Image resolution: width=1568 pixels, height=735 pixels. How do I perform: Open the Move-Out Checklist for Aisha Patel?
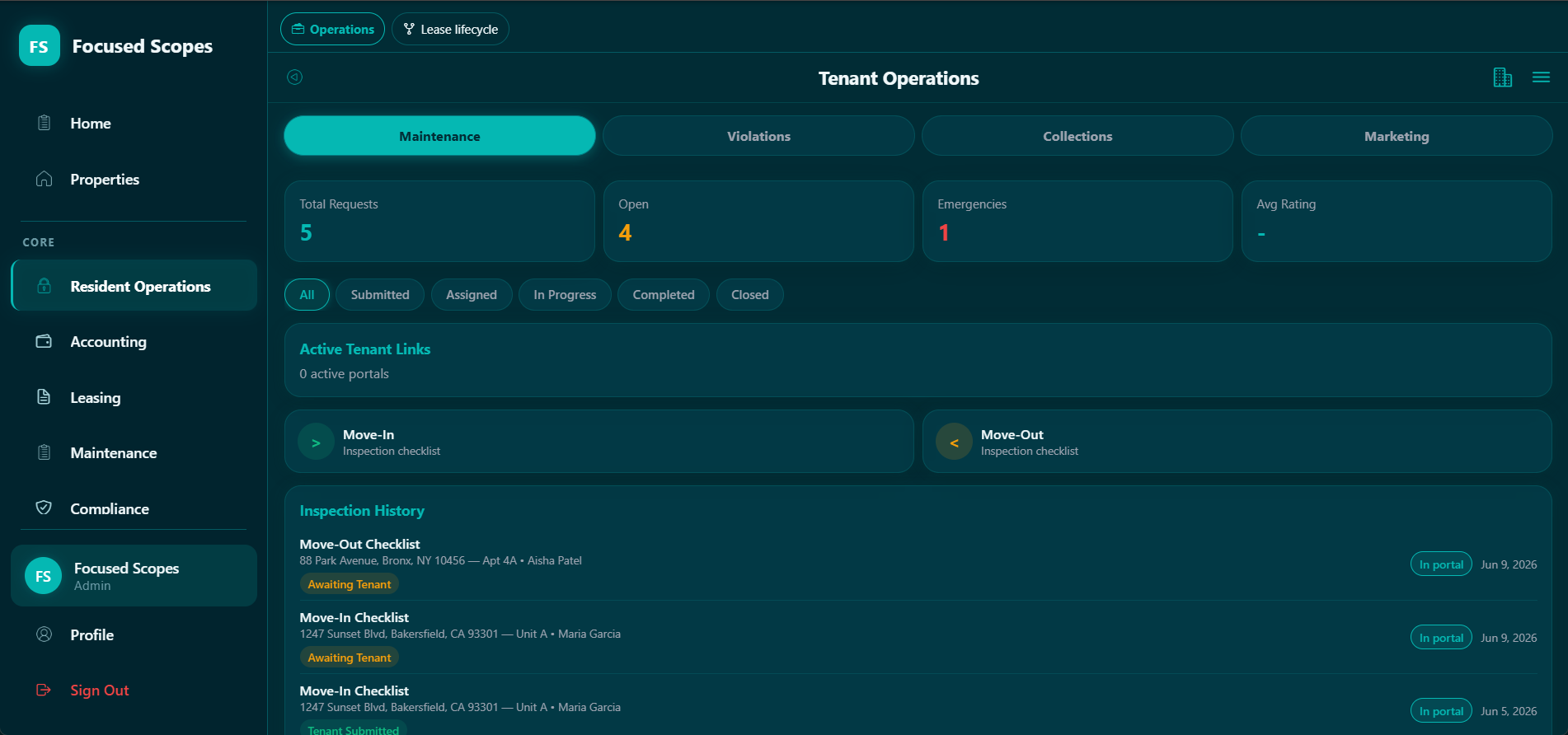pos(918,564)
